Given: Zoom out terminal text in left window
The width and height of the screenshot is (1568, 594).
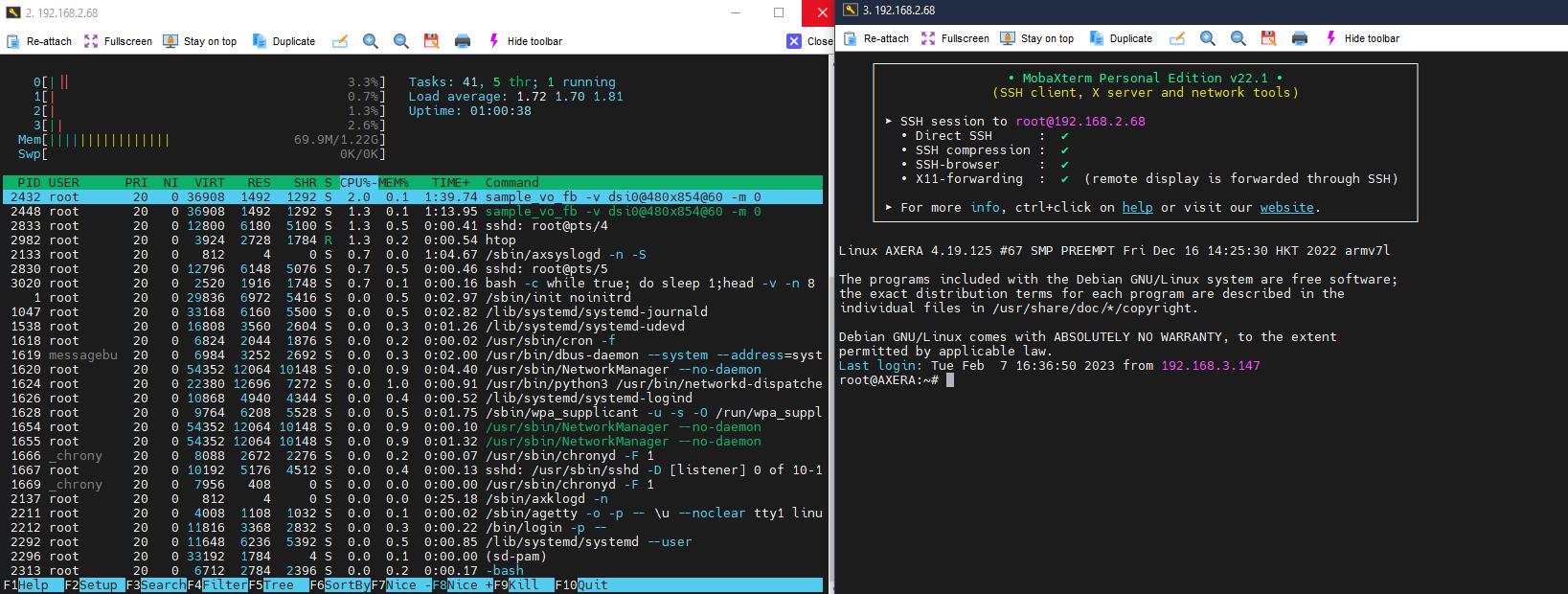Looking at the screenshot, I should [401, 41].
